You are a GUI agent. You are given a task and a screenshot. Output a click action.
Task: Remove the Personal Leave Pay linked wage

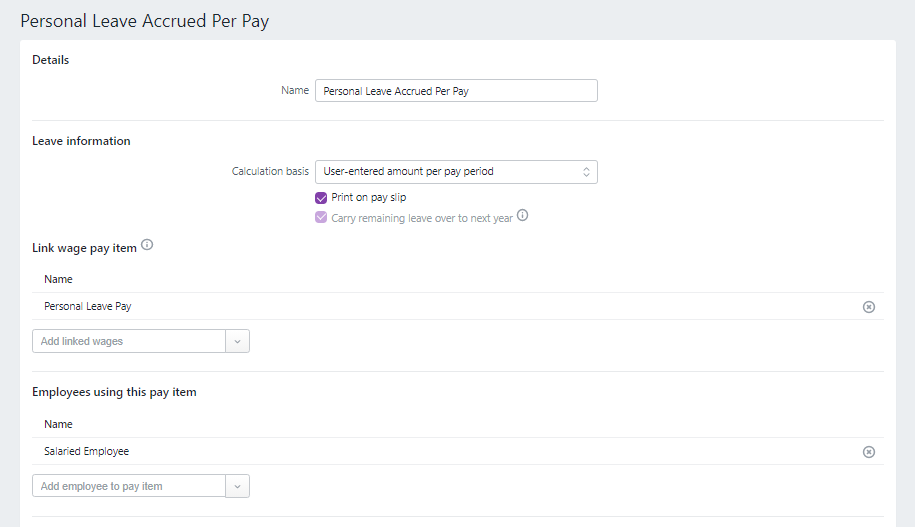click(x=868, y=307)
